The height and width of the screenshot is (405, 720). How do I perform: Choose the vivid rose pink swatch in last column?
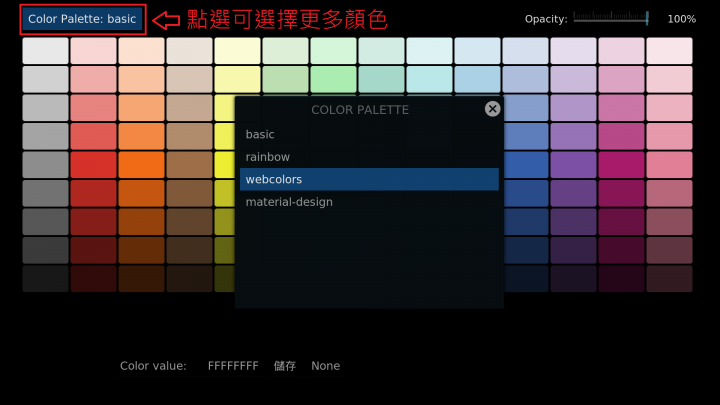669,164
